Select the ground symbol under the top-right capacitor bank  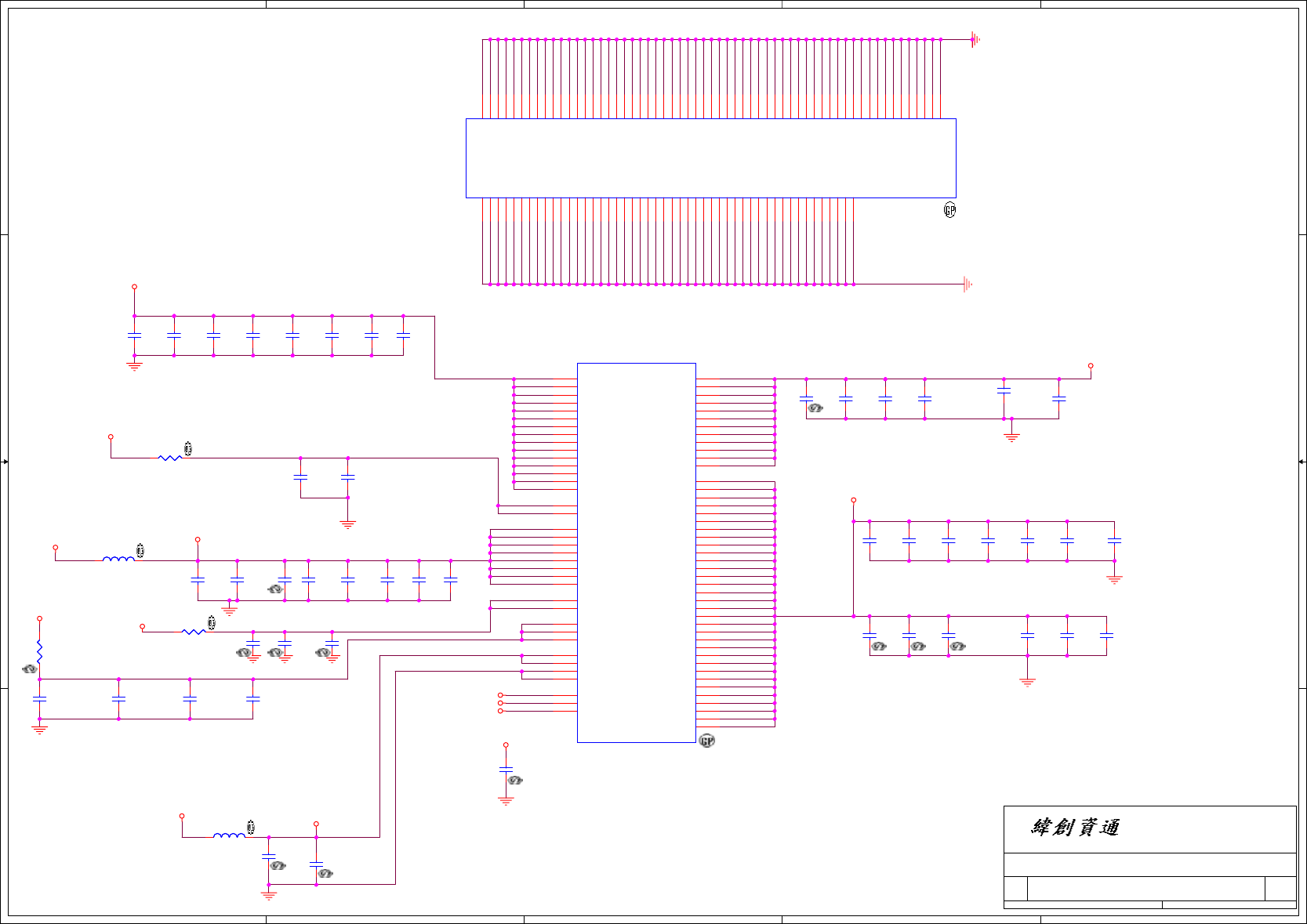pyautogui.click(x=1011, y=437)
